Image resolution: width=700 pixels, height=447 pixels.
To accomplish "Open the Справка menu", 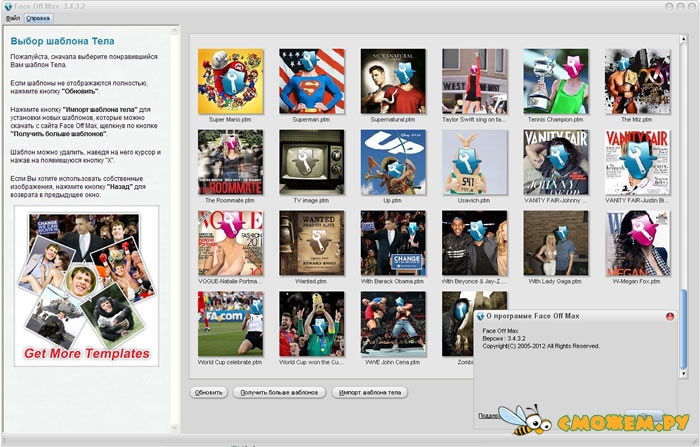I will tap(38, 18).
